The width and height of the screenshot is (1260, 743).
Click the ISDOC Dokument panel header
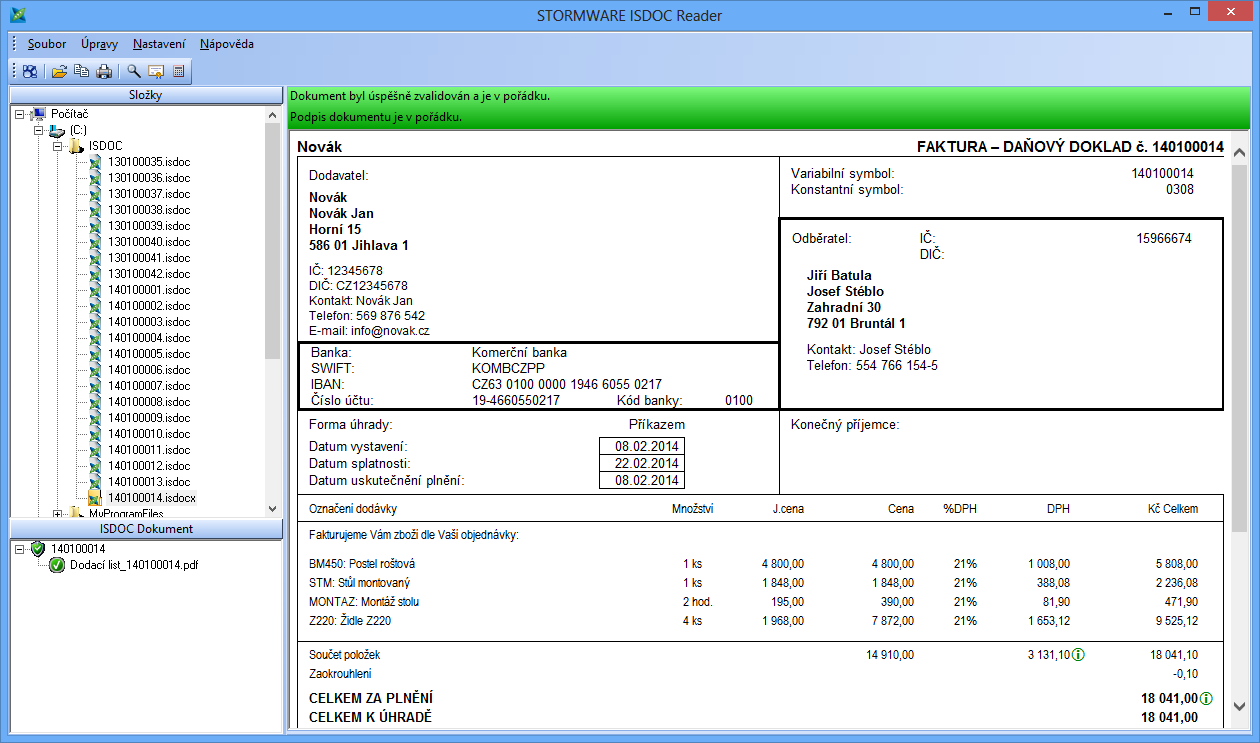[146, 529]
